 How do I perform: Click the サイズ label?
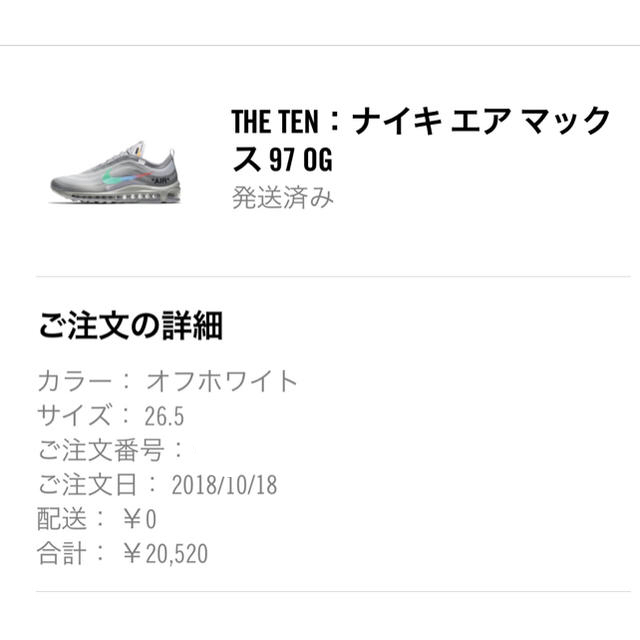[x=74, y=415]
